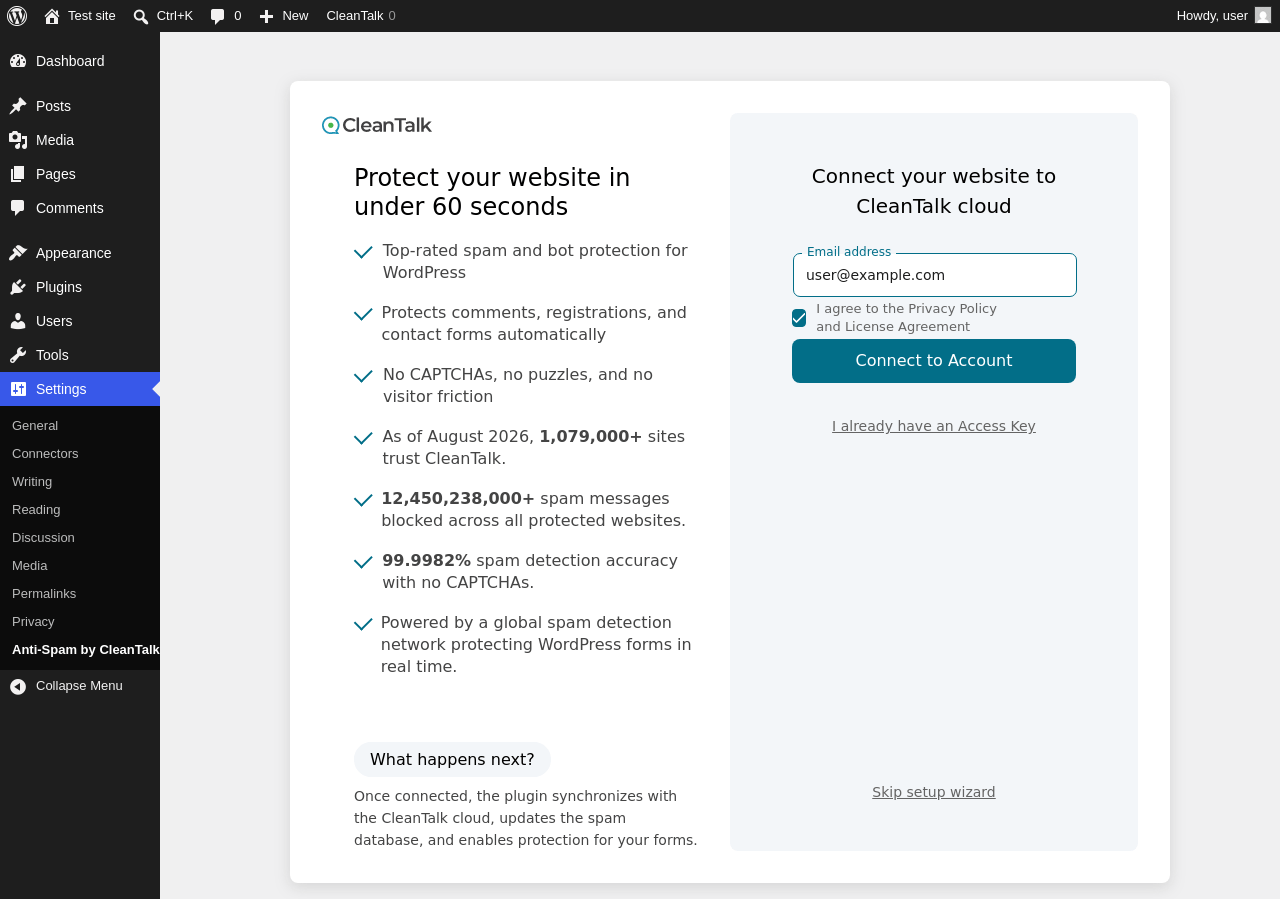The width and height of the screenshot is (1280, 899).
Task: Click the Collapse Menu arrow icon
Action: 18,686
